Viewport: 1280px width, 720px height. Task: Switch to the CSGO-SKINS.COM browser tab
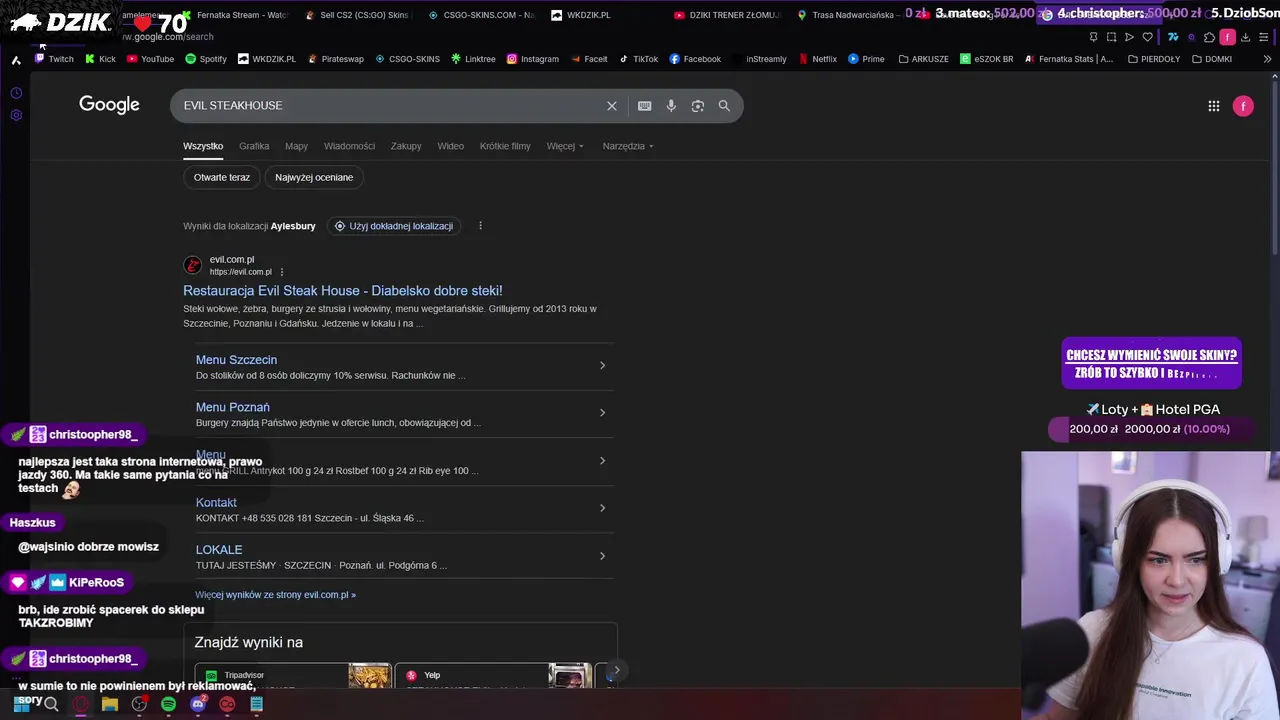click(x=482, y=15)
